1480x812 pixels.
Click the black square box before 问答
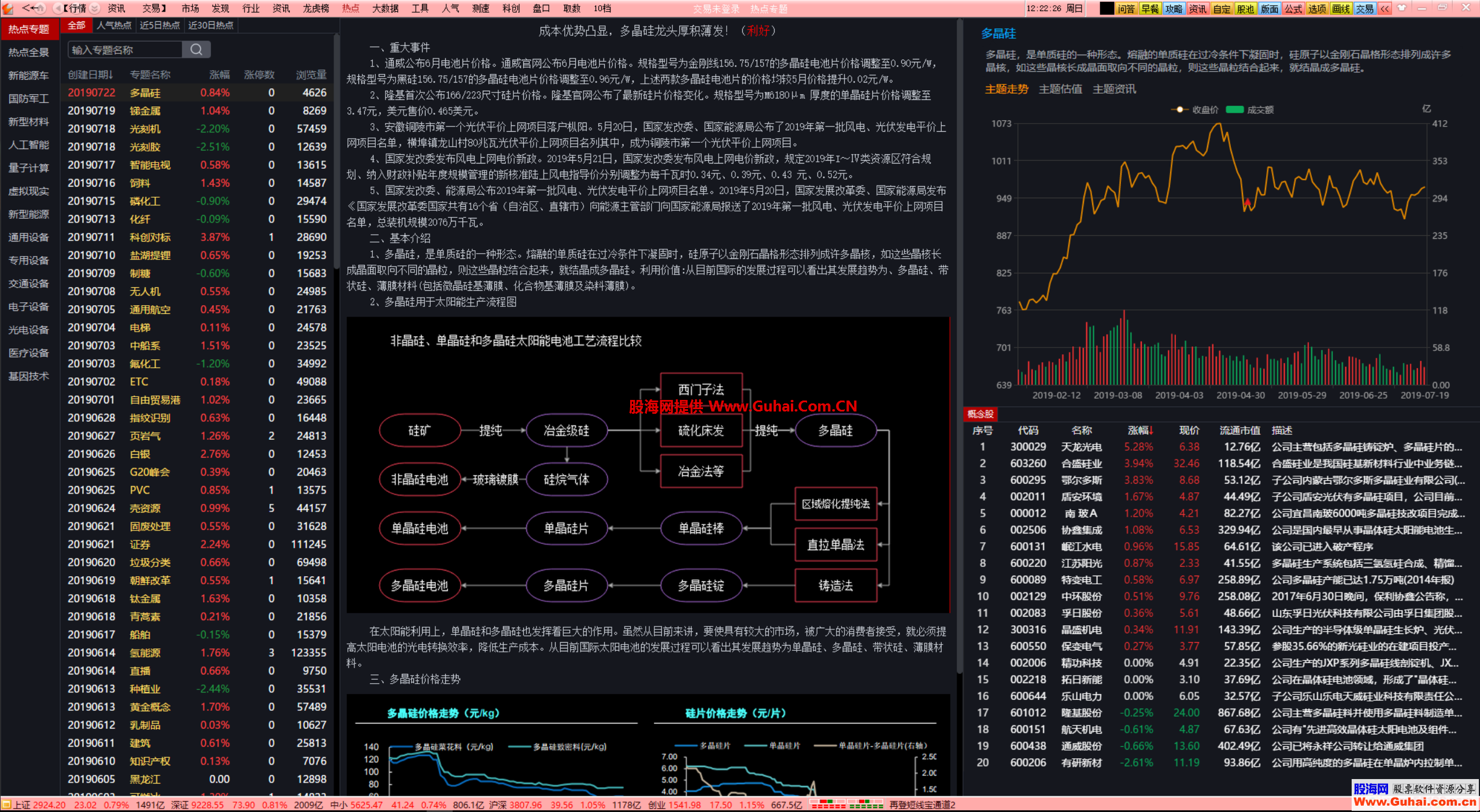click(x=1107, y=9)
